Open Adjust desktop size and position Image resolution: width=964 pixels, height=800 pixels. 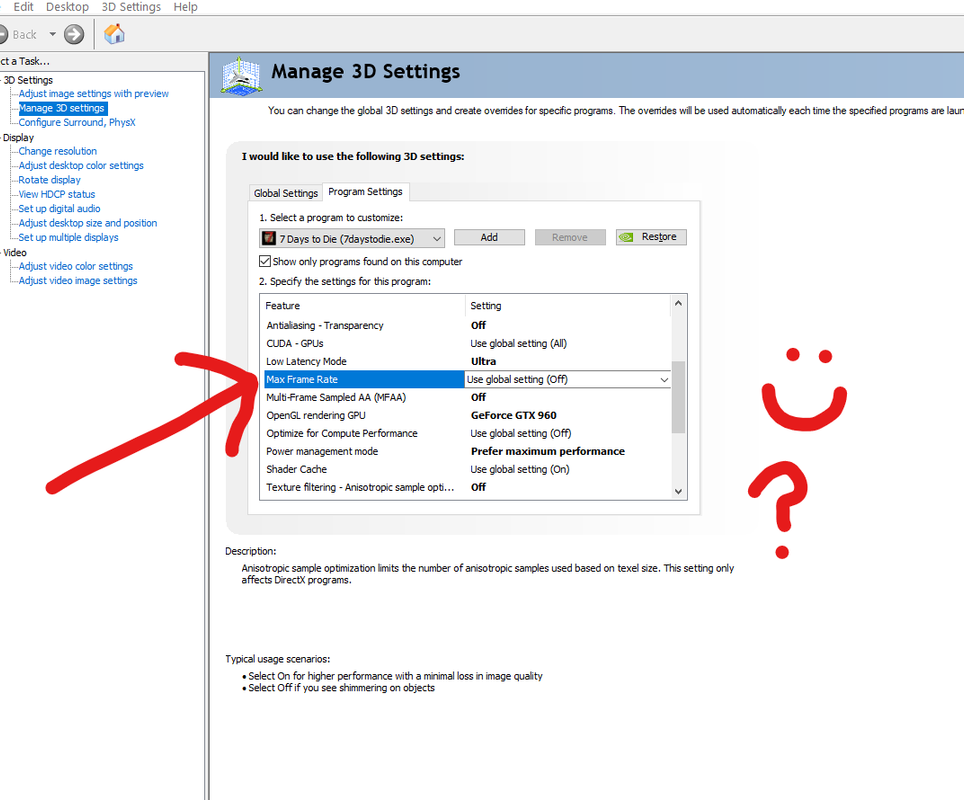pyautogui.click(x=88, y=223)
